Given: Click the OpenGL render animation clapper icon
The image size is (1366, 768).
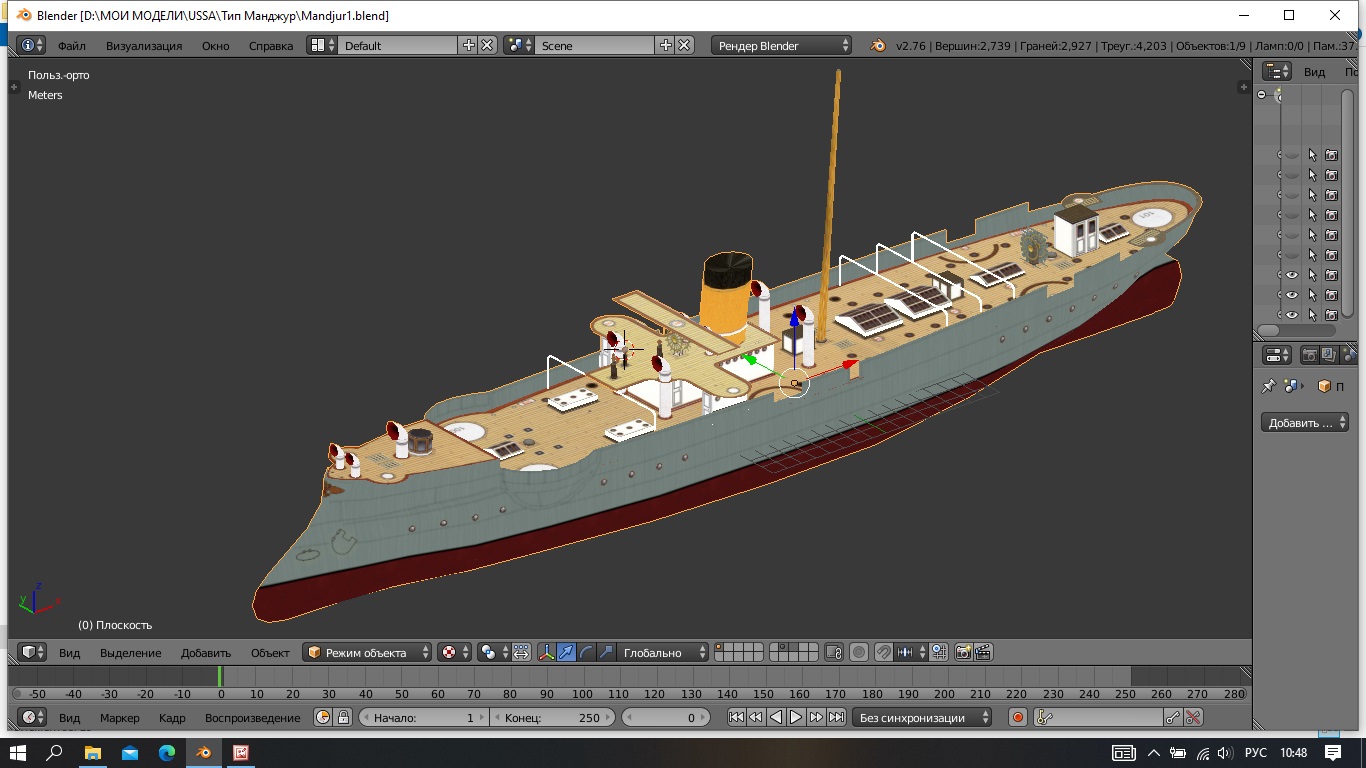Looking at the screenshot, I should [x=983, y=653].
